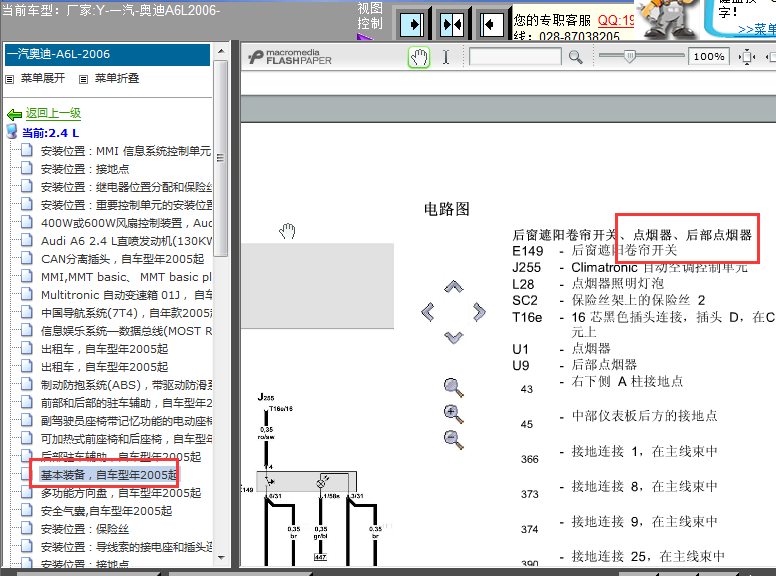Click the sidebar scrollbar down arrow
Screen dimensions: 776x576
pos(221,558)
